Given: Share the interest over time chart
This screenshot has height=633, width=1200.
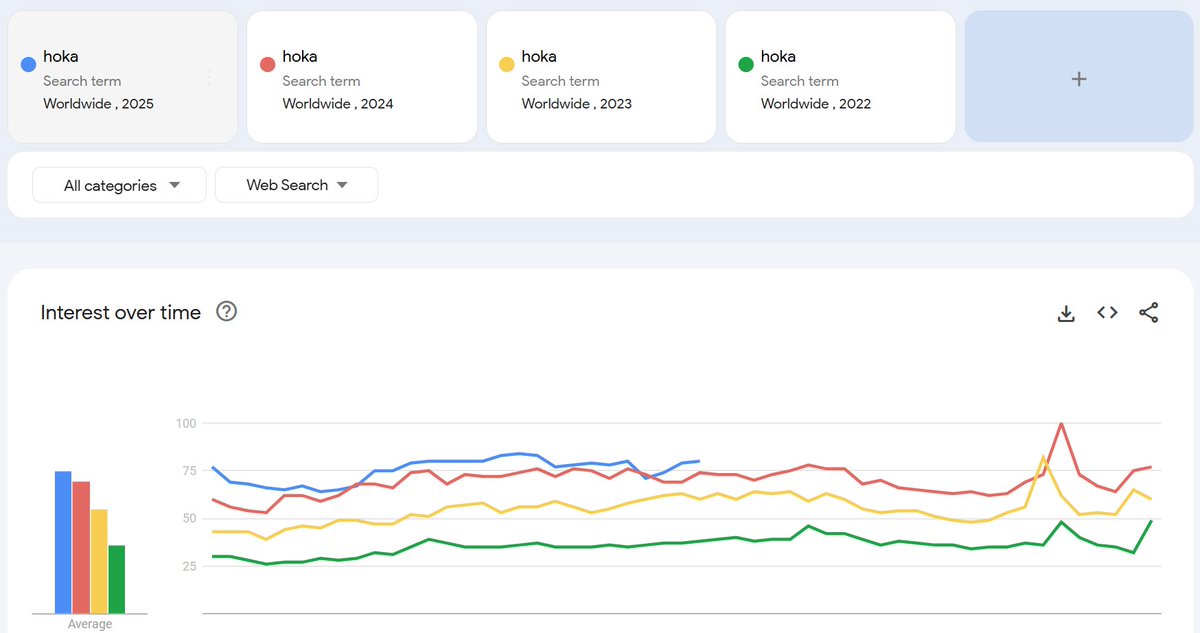Looking at the screenshot, I should (1148, 313).
